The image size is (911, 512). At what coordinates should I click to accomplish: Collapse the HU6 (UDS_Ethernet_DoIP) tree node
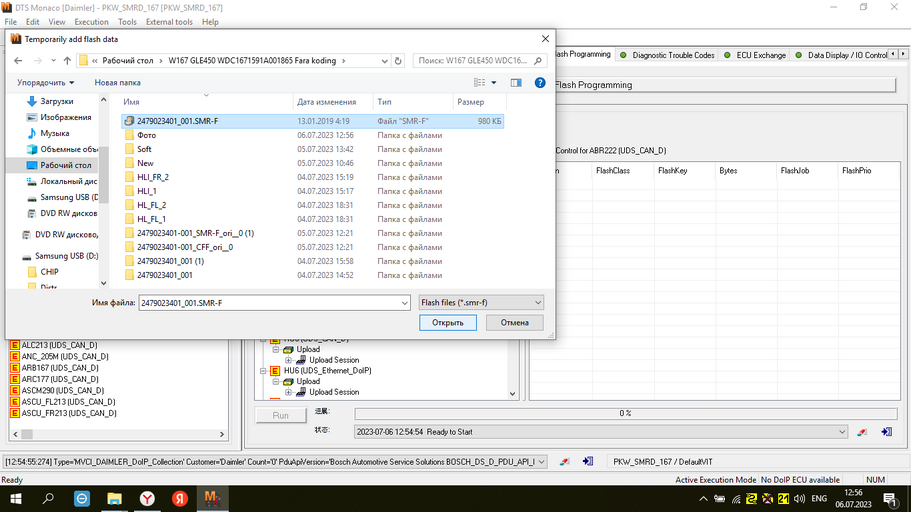click(x=263, y=371)
